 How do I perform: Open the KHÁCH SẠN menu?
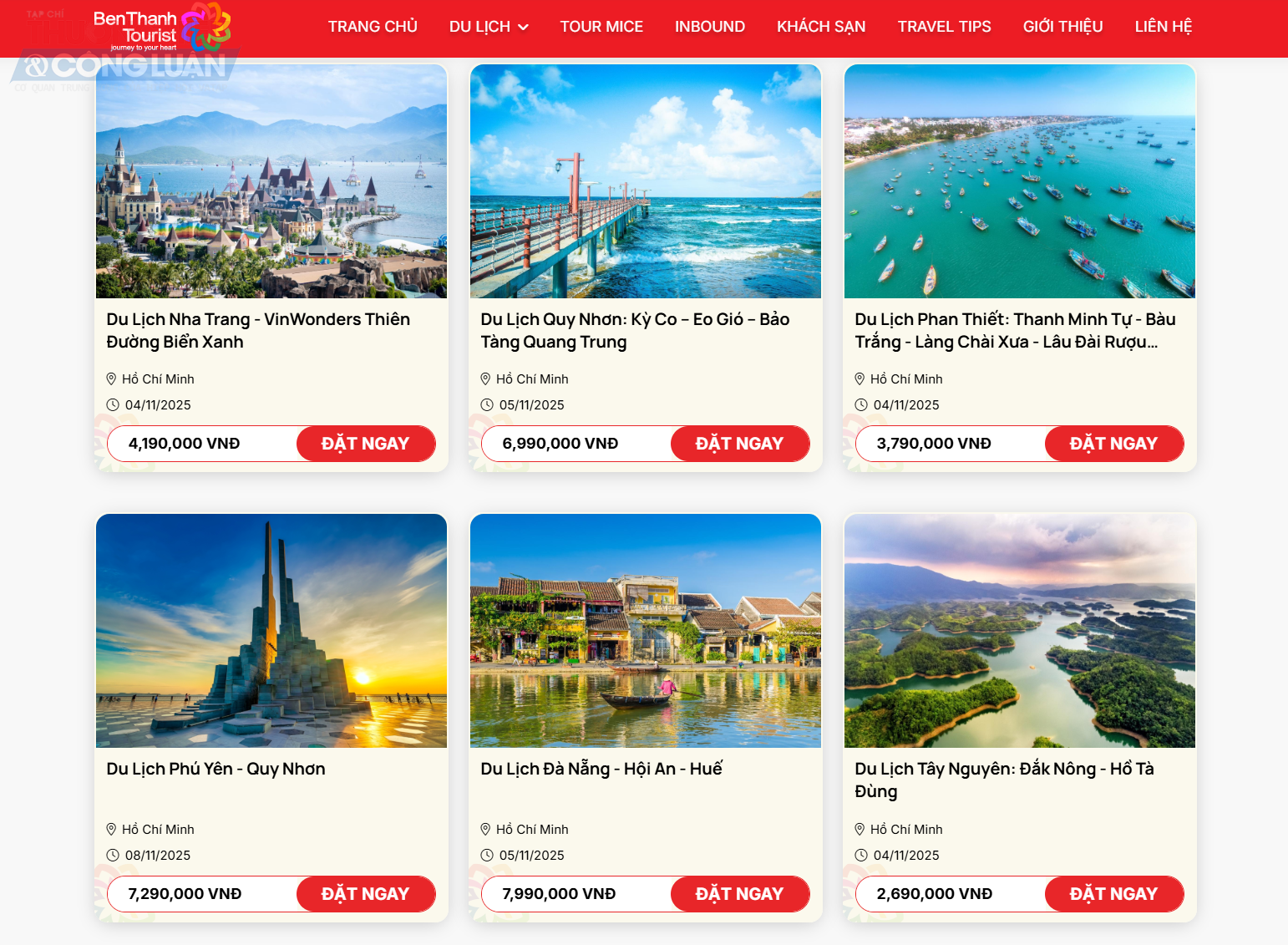(x=821, y=27)
